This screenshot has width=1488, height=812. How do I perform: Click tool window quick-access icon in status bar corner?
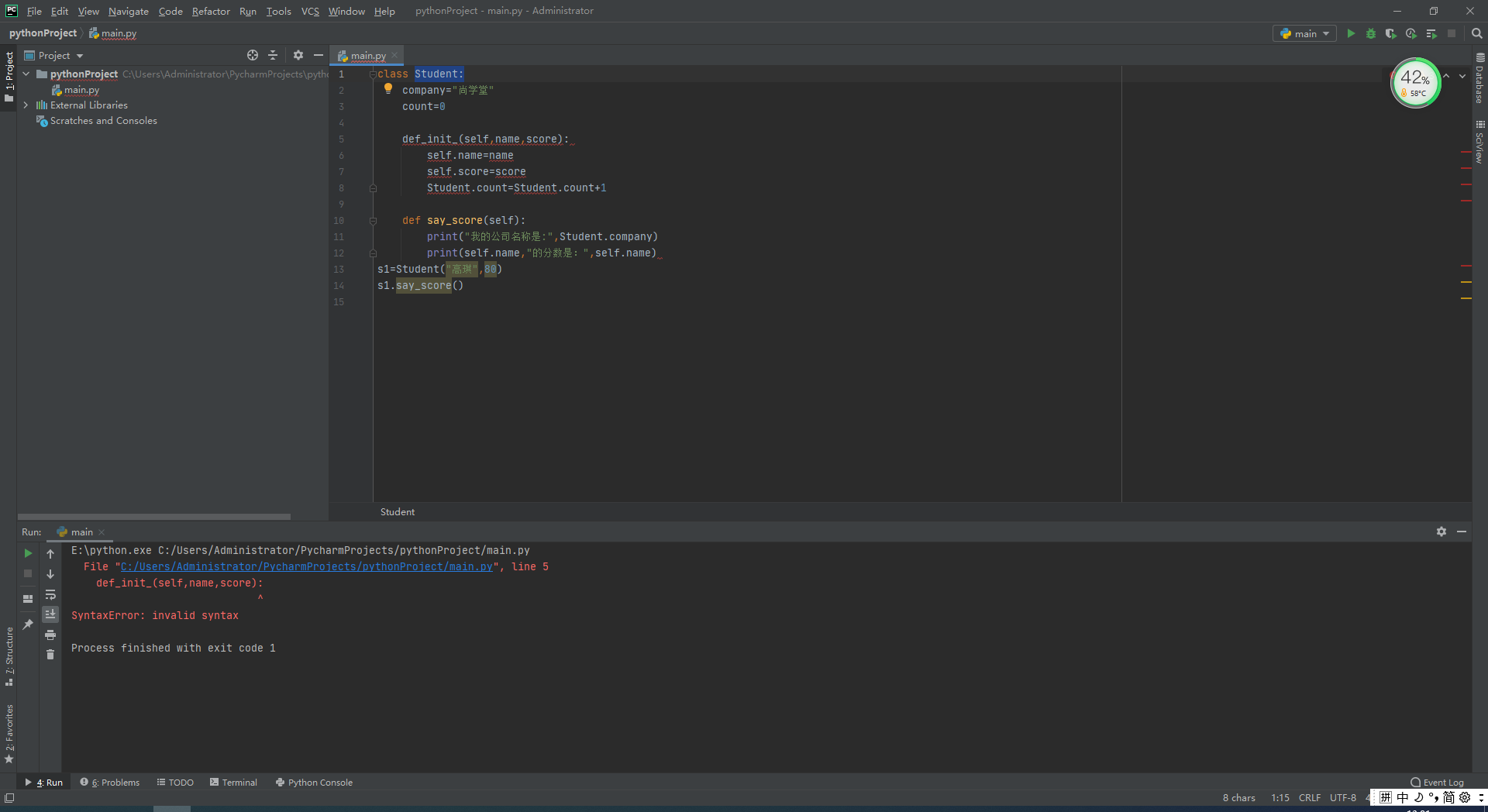pyautogui.click(x=9, y=797)
